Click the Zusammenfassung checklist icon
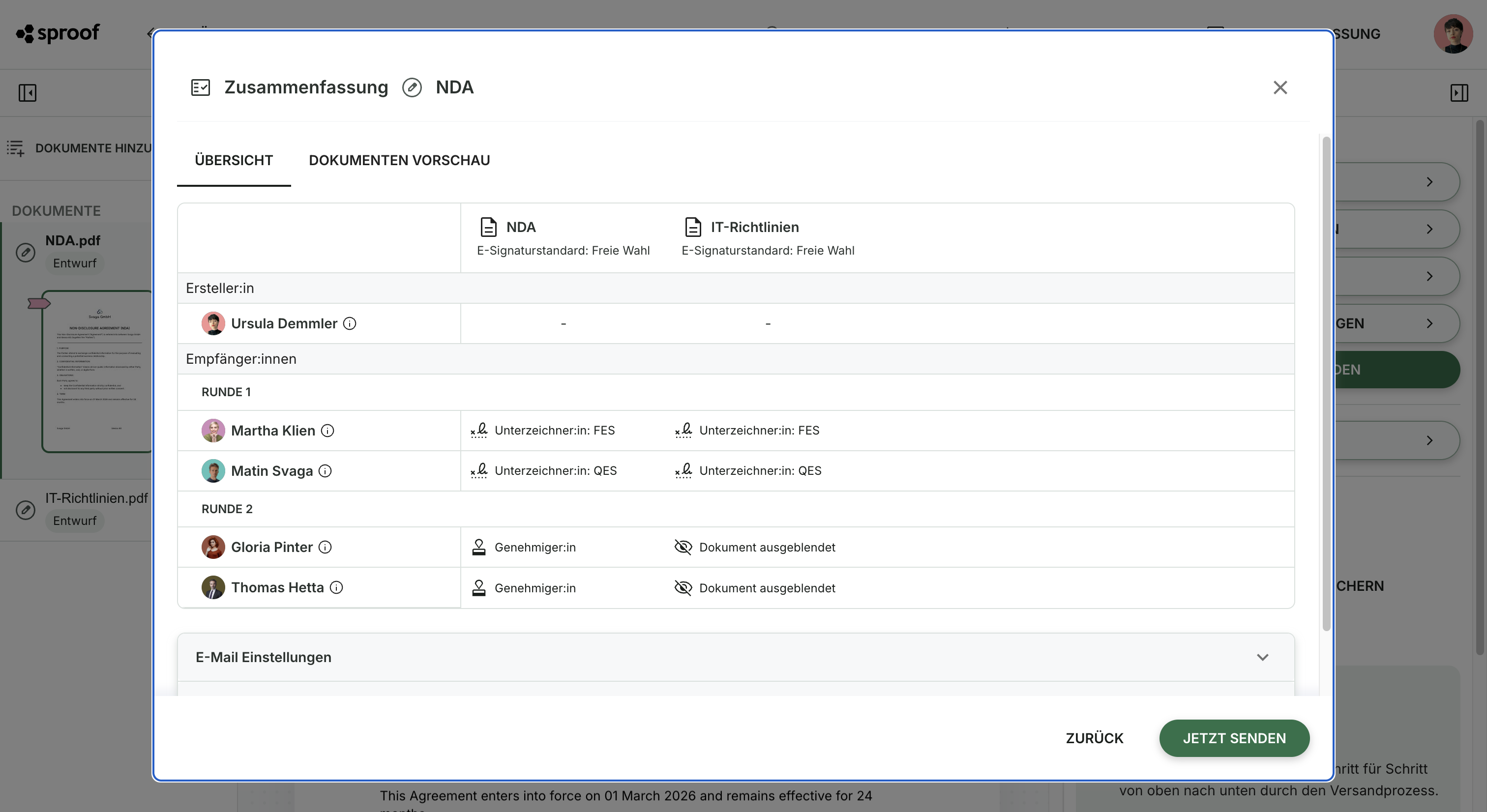 pyautogui.click(x=200, y=87)
